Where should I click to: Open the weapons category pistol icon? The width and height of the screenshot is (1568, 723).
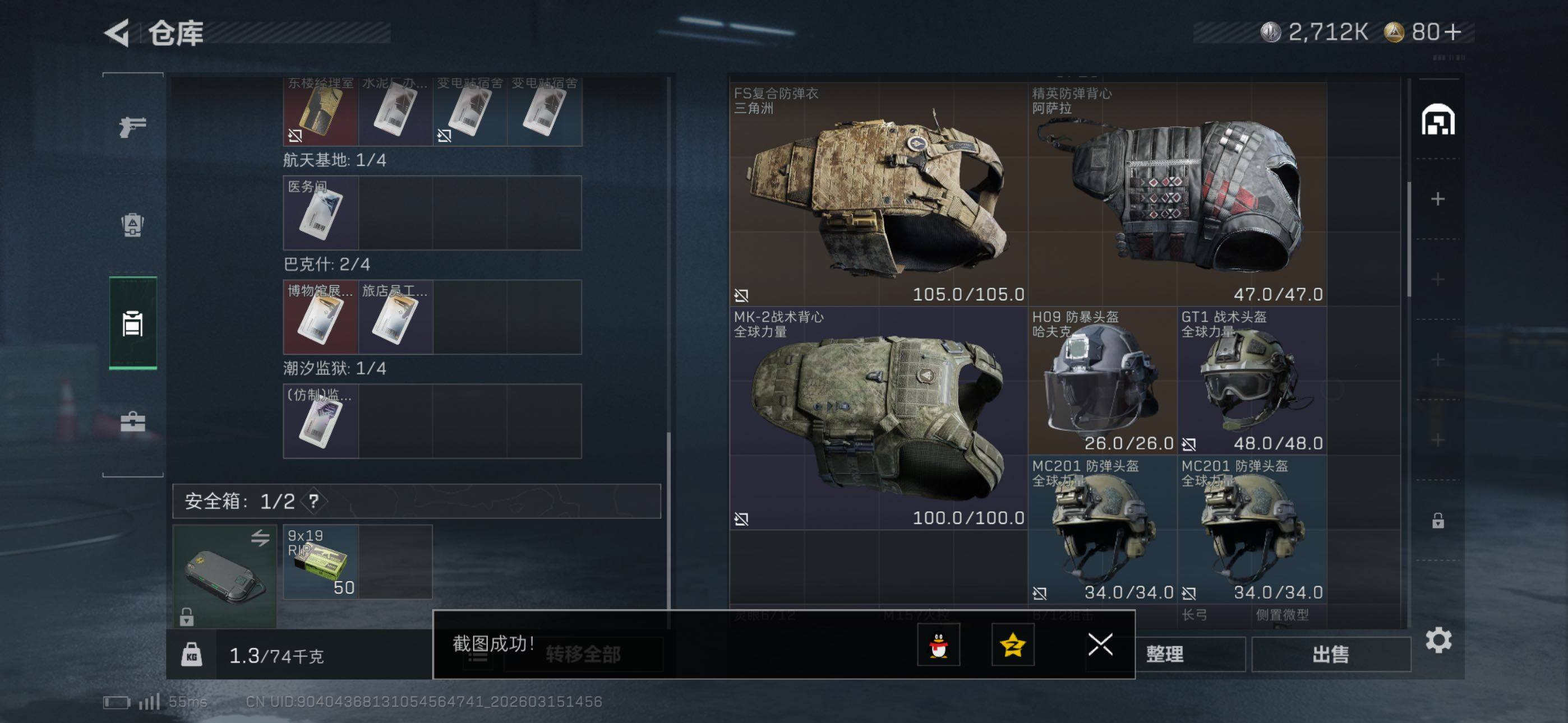[x=133, y=127]
